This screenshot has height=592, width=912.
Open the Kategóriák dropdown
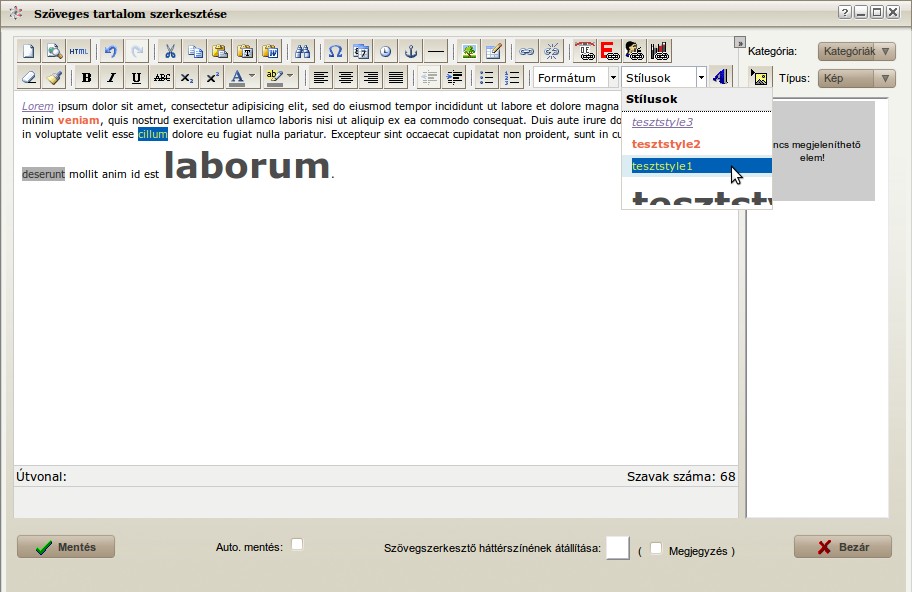856,51
